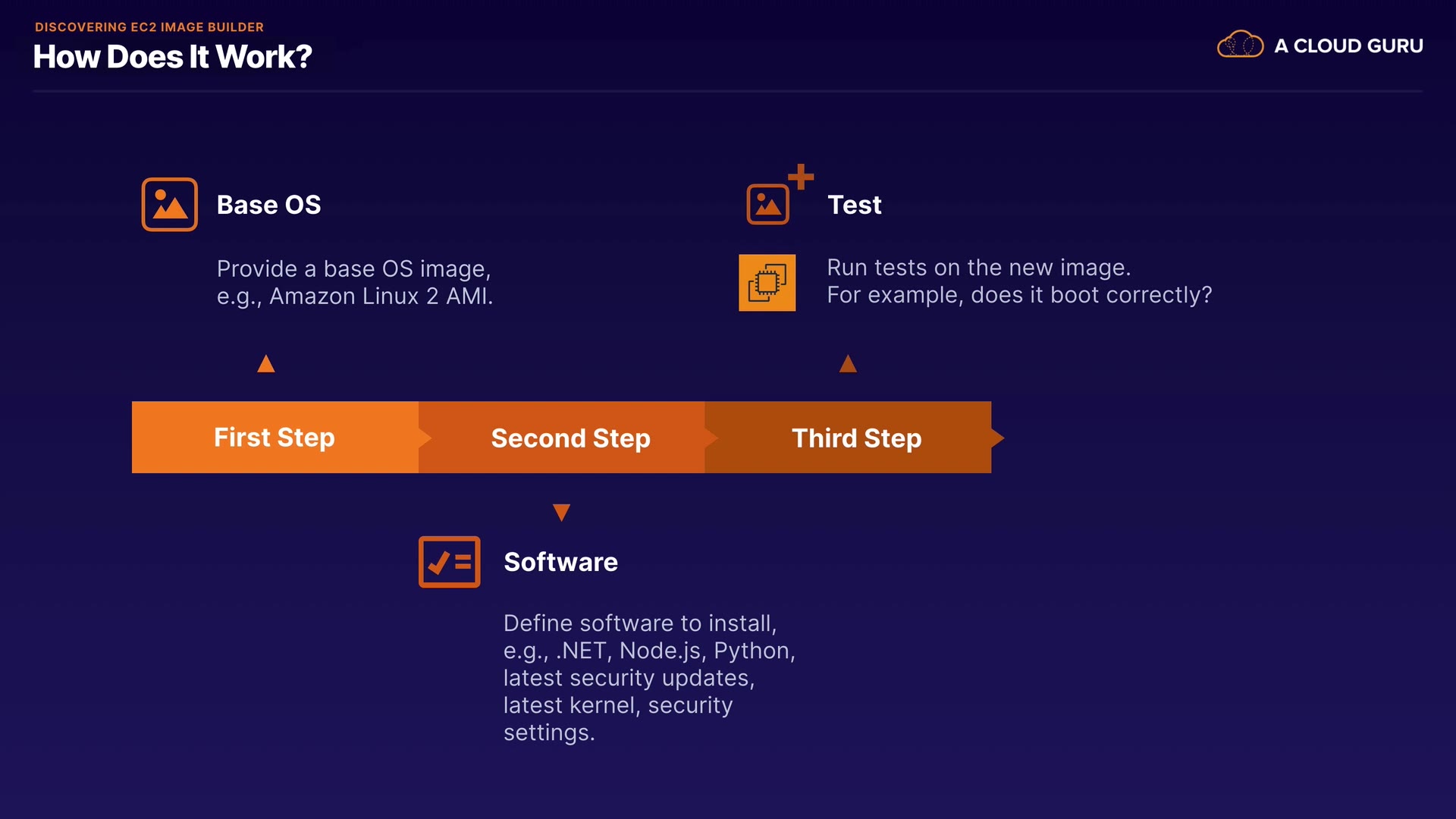Select the First Step block

pos(275,438)
